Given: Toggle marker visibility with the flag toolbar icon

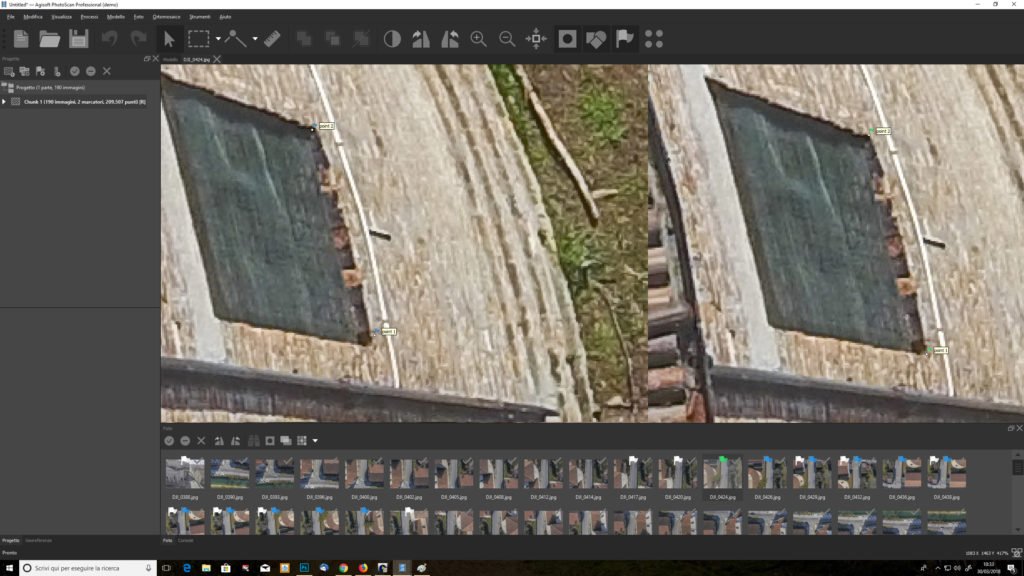Looking at the screenshot, I should coord(627,39).
